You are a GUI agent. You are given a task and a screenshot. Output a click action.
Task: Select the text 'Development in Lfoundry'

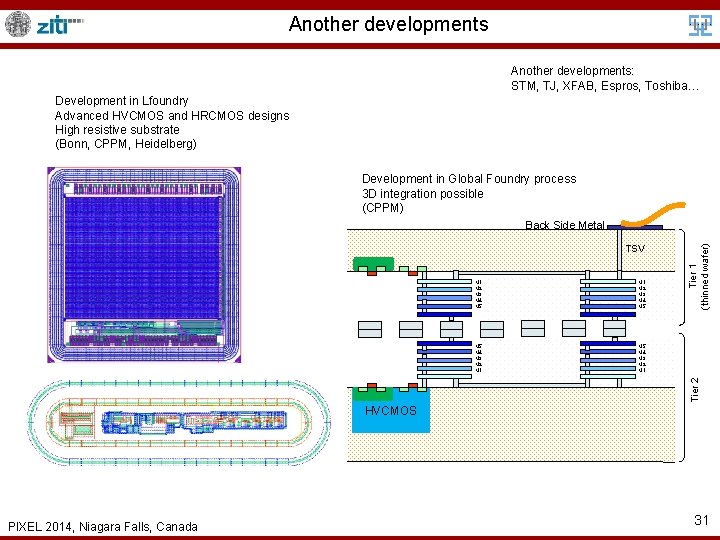point(122,101)
